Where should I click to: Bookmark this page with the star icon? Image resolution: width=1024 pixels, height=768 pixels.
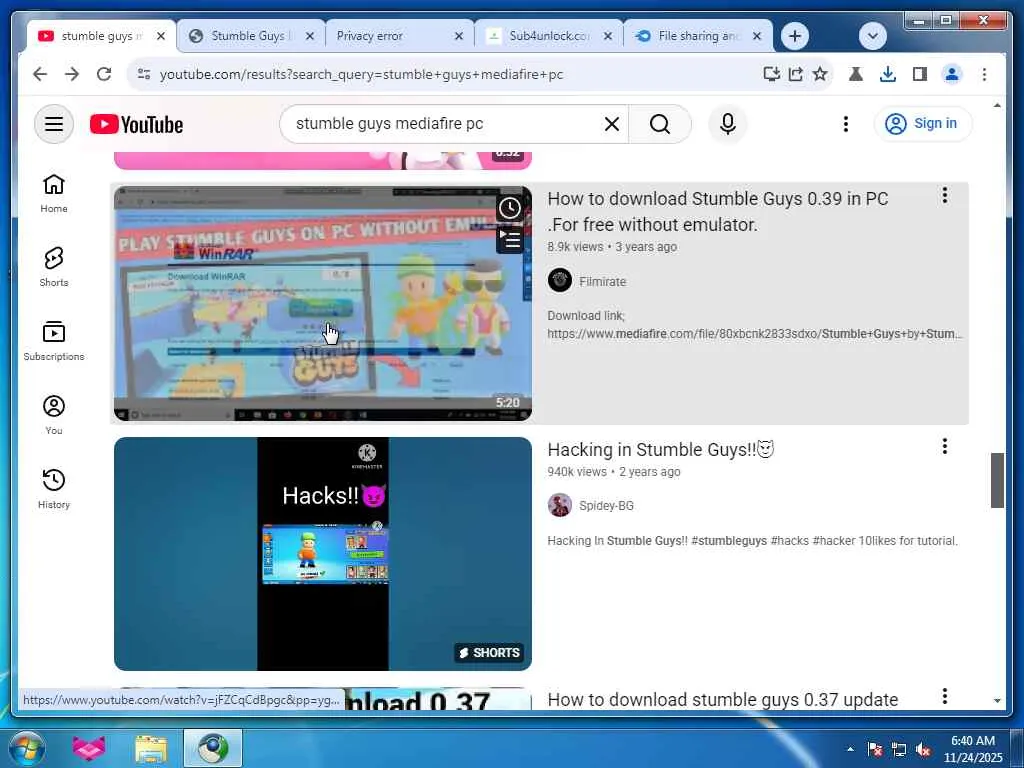tap(820, 74)
